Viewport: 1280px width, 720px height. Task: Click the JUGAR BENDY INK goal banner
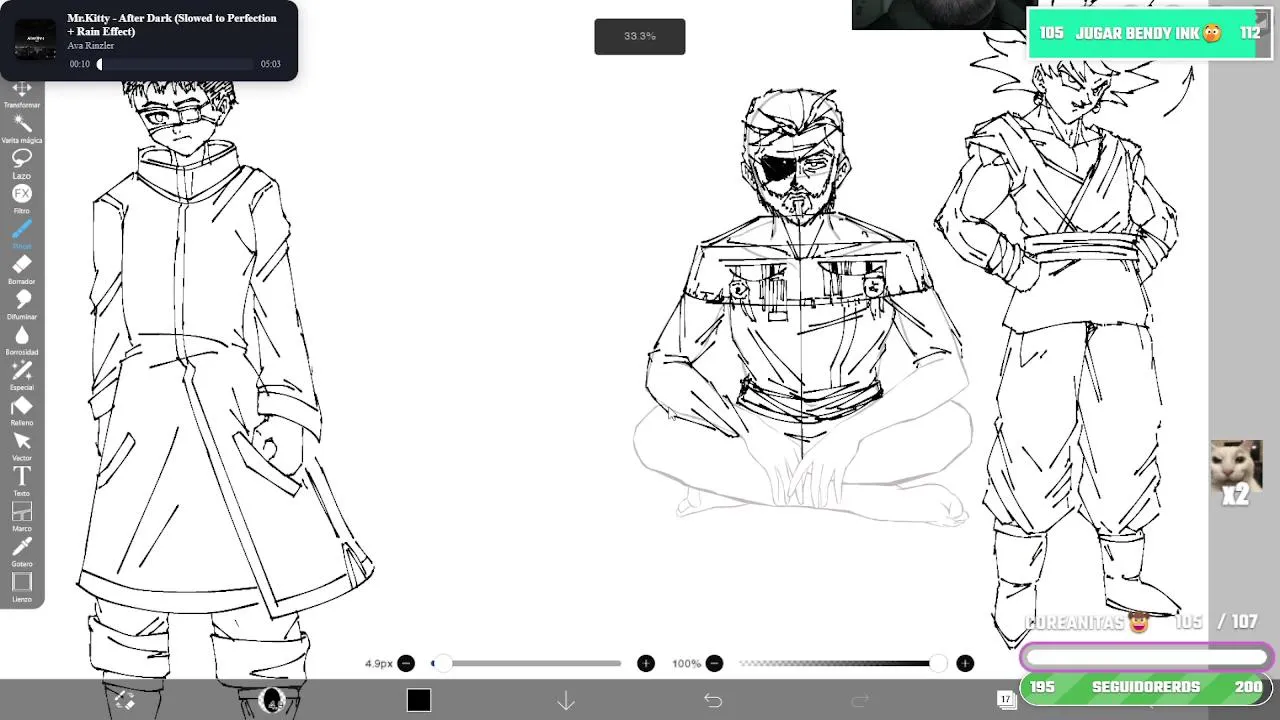[1149, 33]
